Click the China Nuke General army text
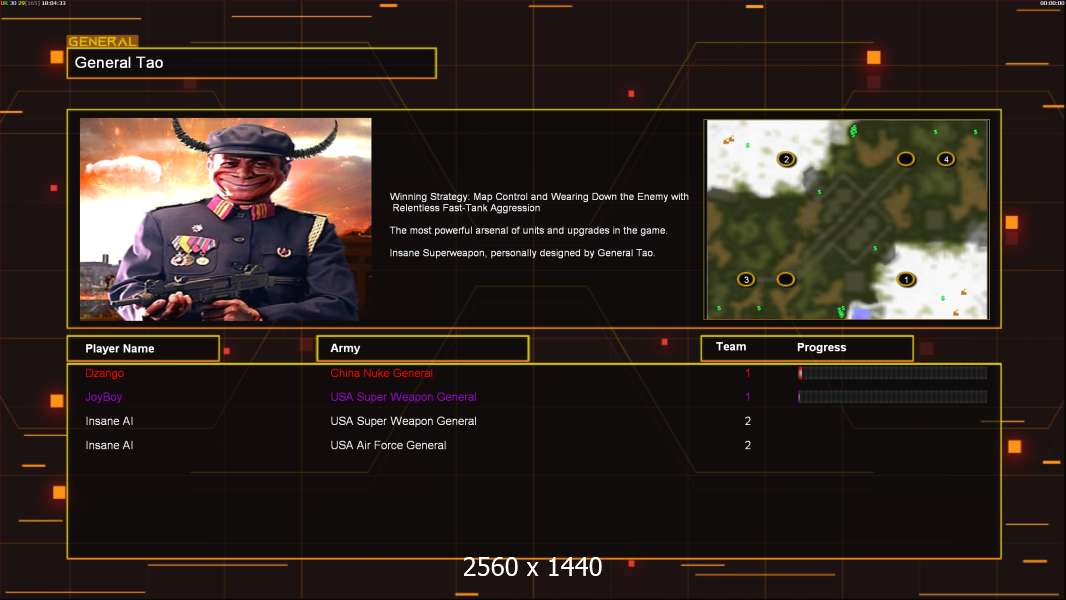 [x=381, y=373]
